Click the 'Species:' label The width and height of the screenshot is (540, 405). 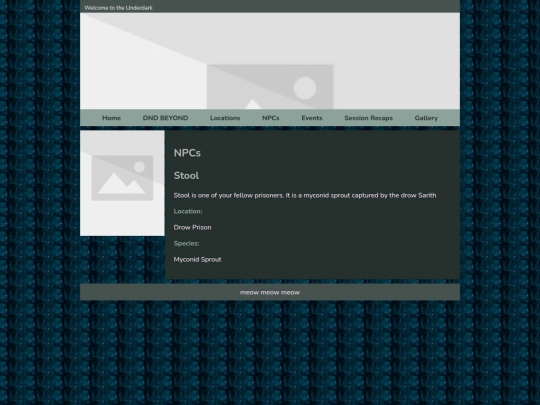(x=186, y=243)
